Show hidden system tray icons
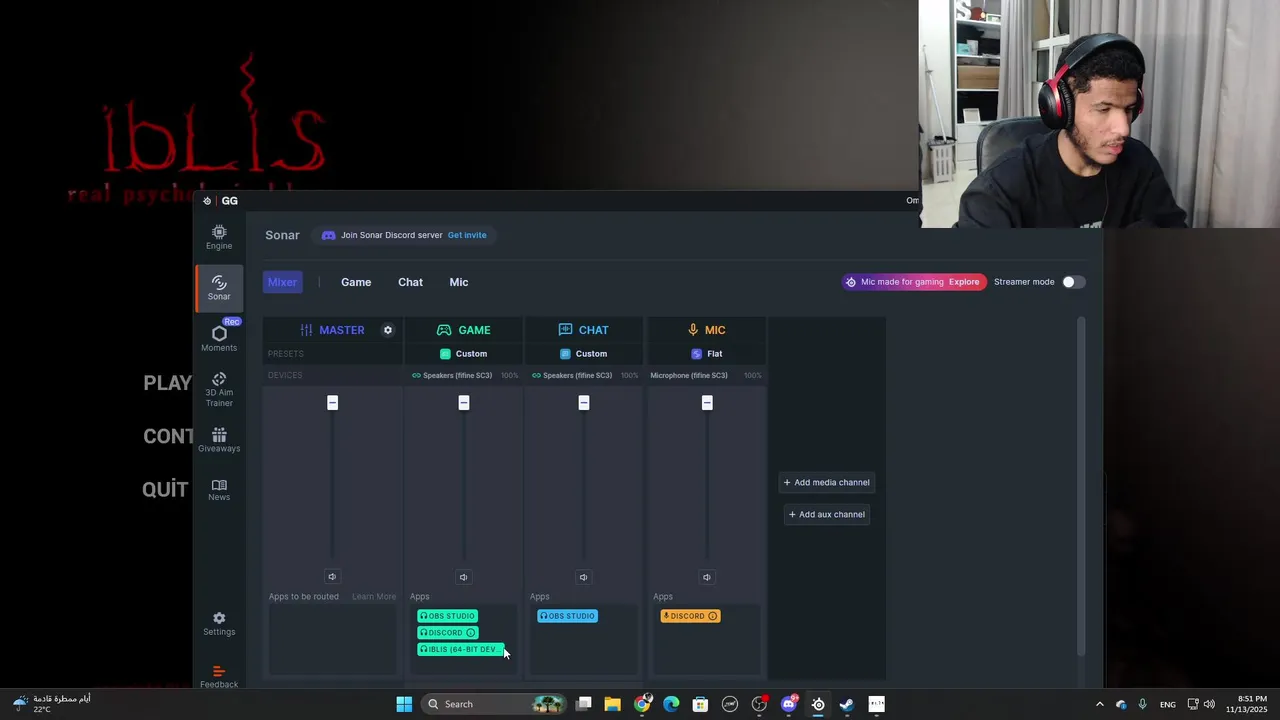The image size is (1280, 720). click(1100, 704)
